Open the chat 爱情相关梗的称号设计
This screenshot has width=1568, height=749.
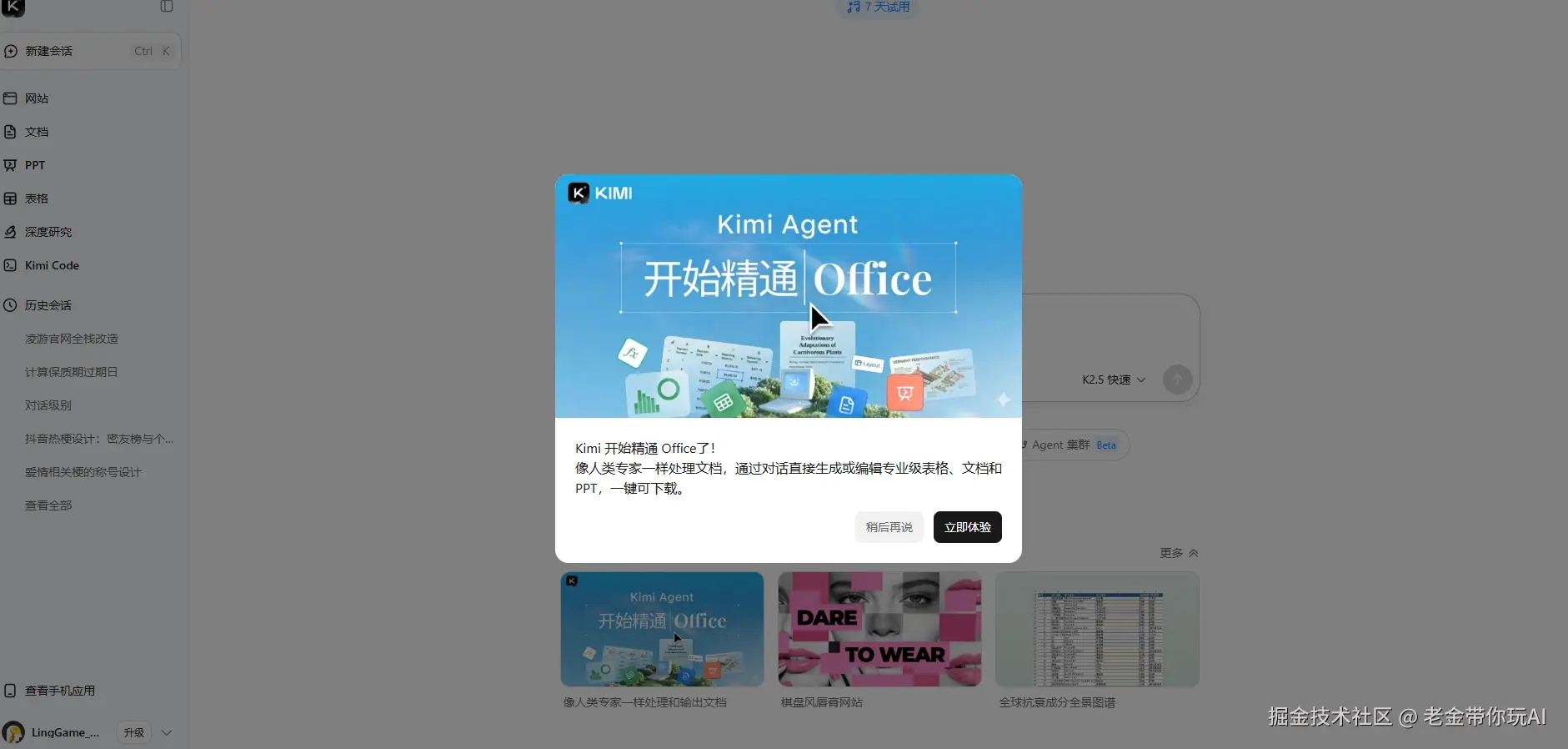83,472
